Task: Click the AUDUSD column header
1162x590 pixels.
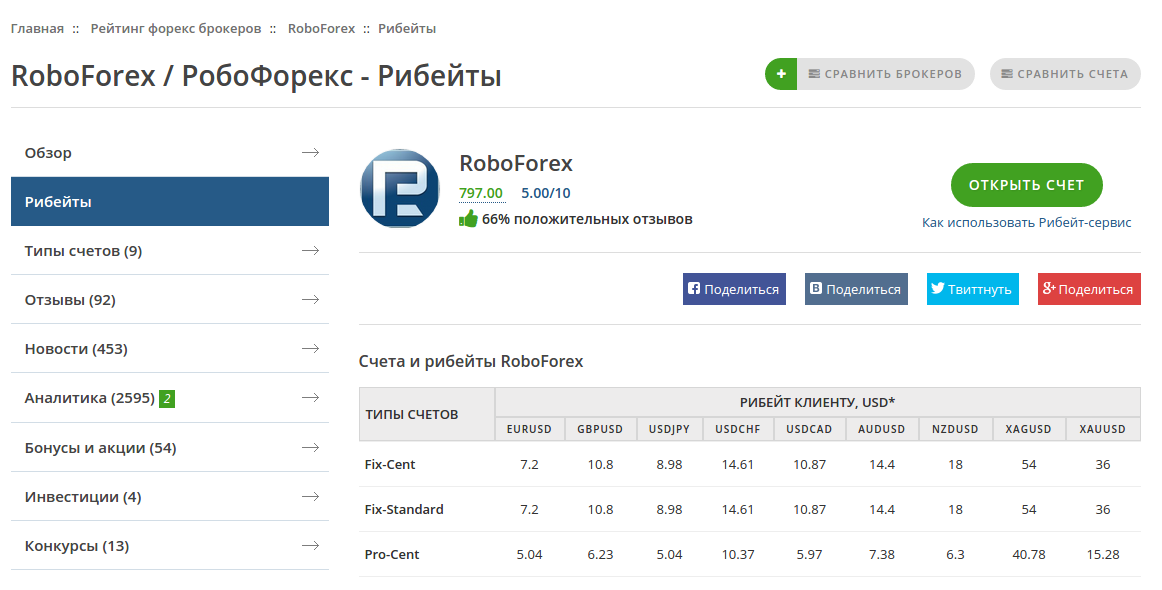Action: [882, 429]
